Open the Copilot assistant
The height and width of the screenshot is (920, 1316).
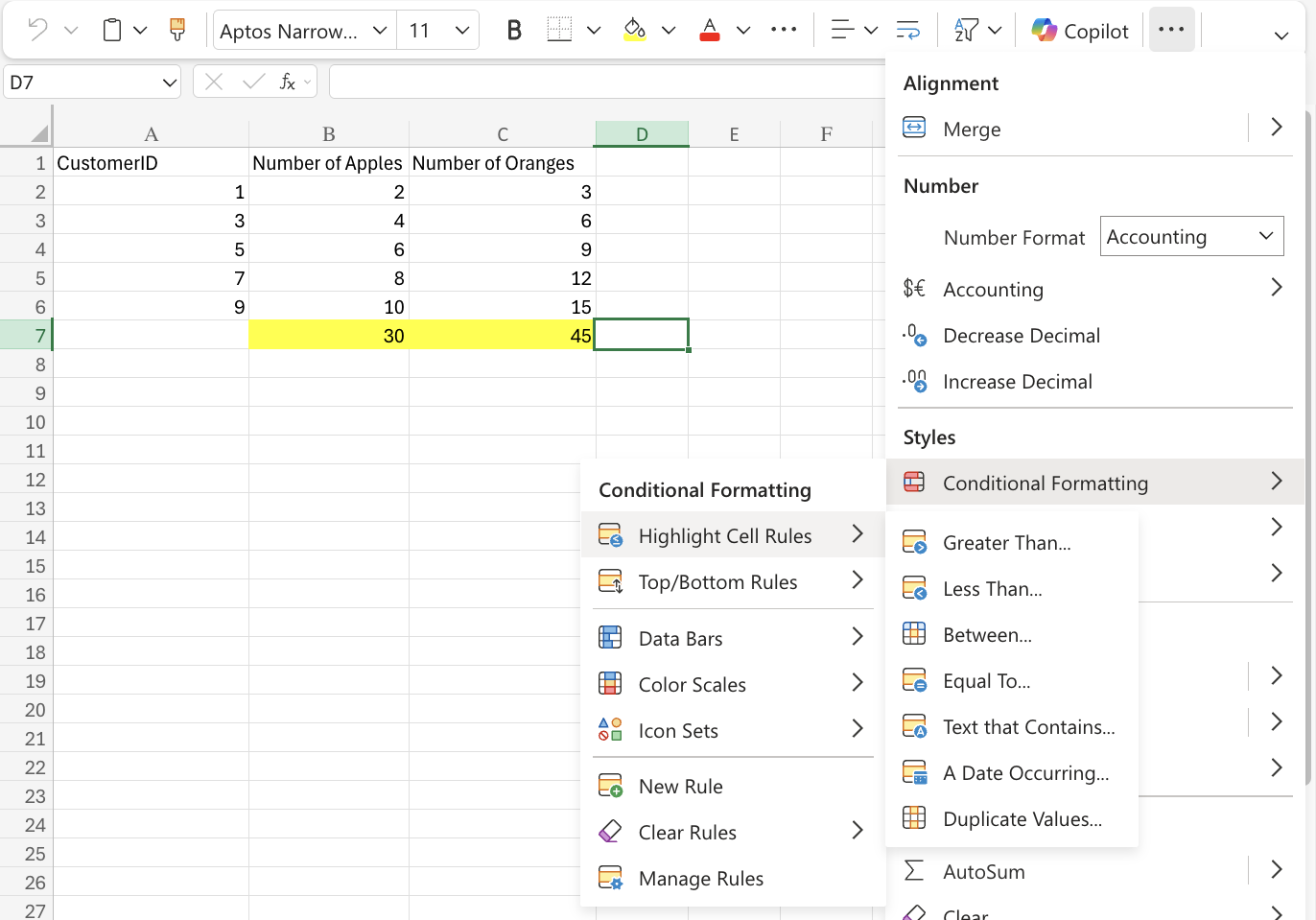1079,30
